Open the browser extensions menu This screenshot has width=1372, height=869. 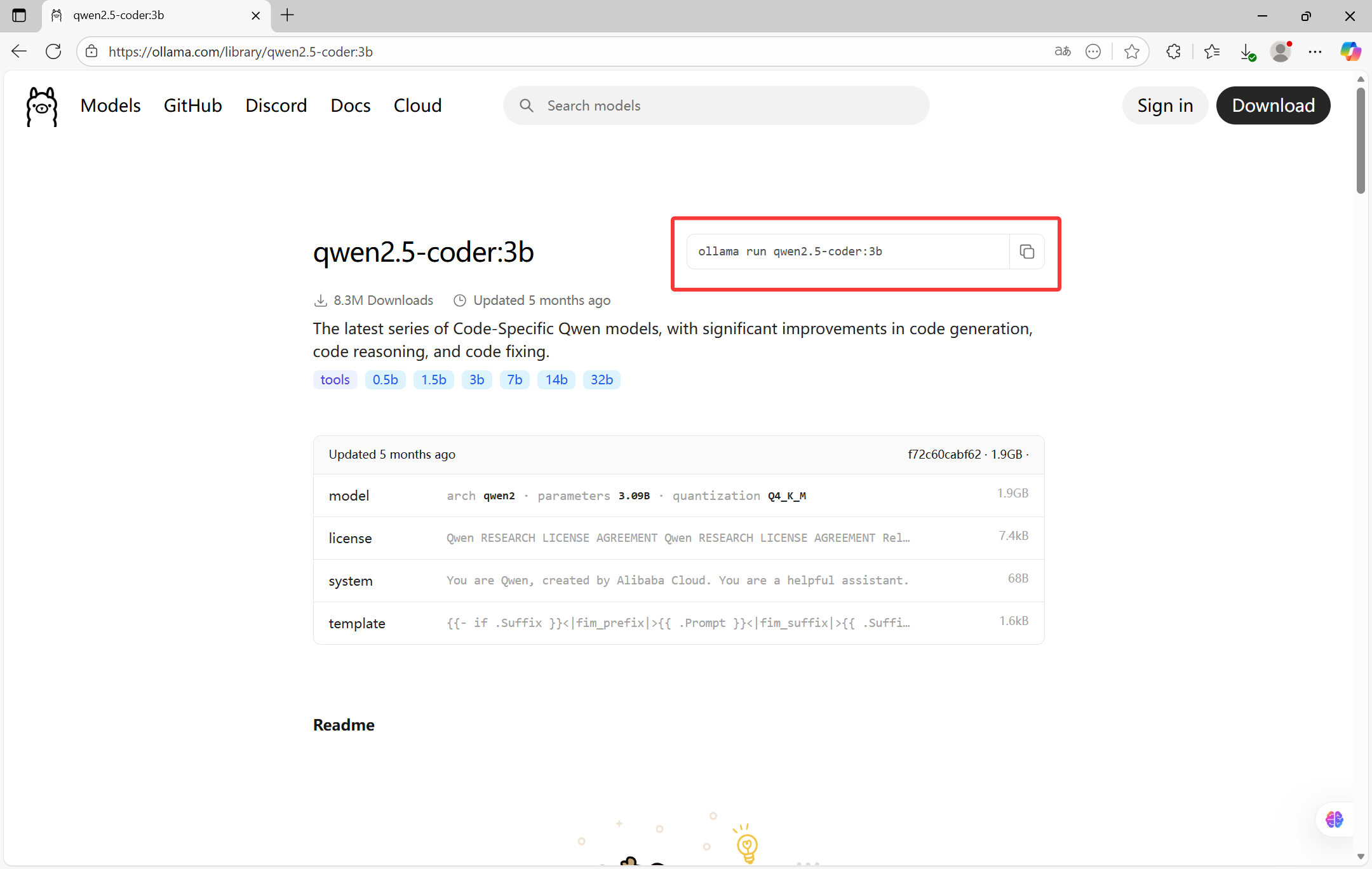[1173, 51]
